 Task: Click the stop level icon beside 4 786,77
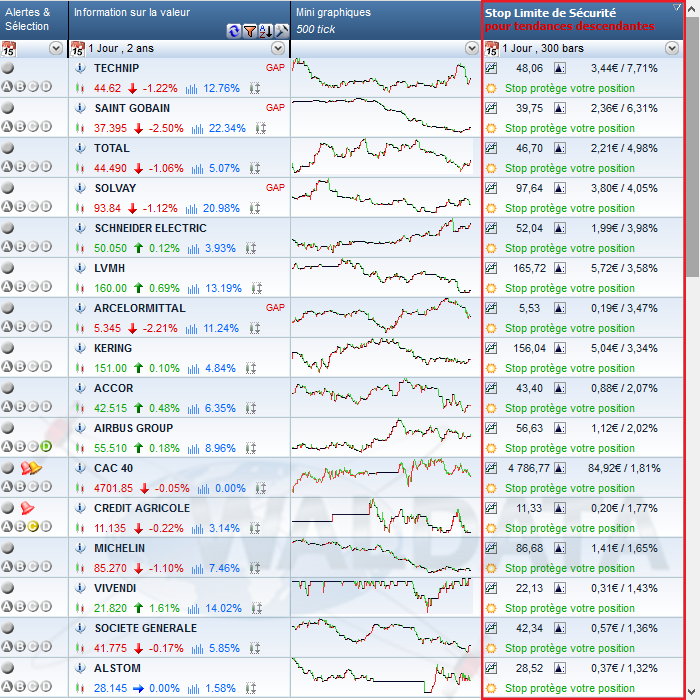tap(559, 468)
